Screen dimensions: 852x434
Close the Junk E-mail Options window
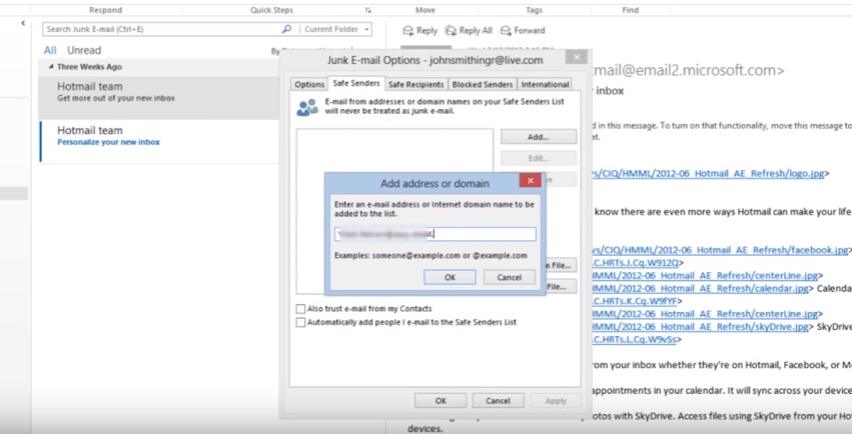[575, 58]
